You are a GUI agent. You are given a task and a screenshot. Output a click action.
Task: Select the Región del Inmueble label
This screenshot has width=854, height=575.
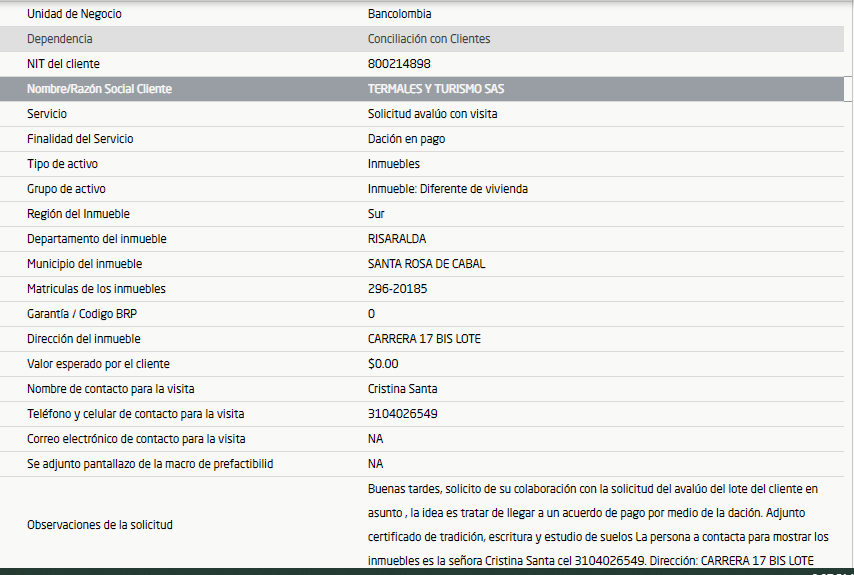(x=78, y=214)
